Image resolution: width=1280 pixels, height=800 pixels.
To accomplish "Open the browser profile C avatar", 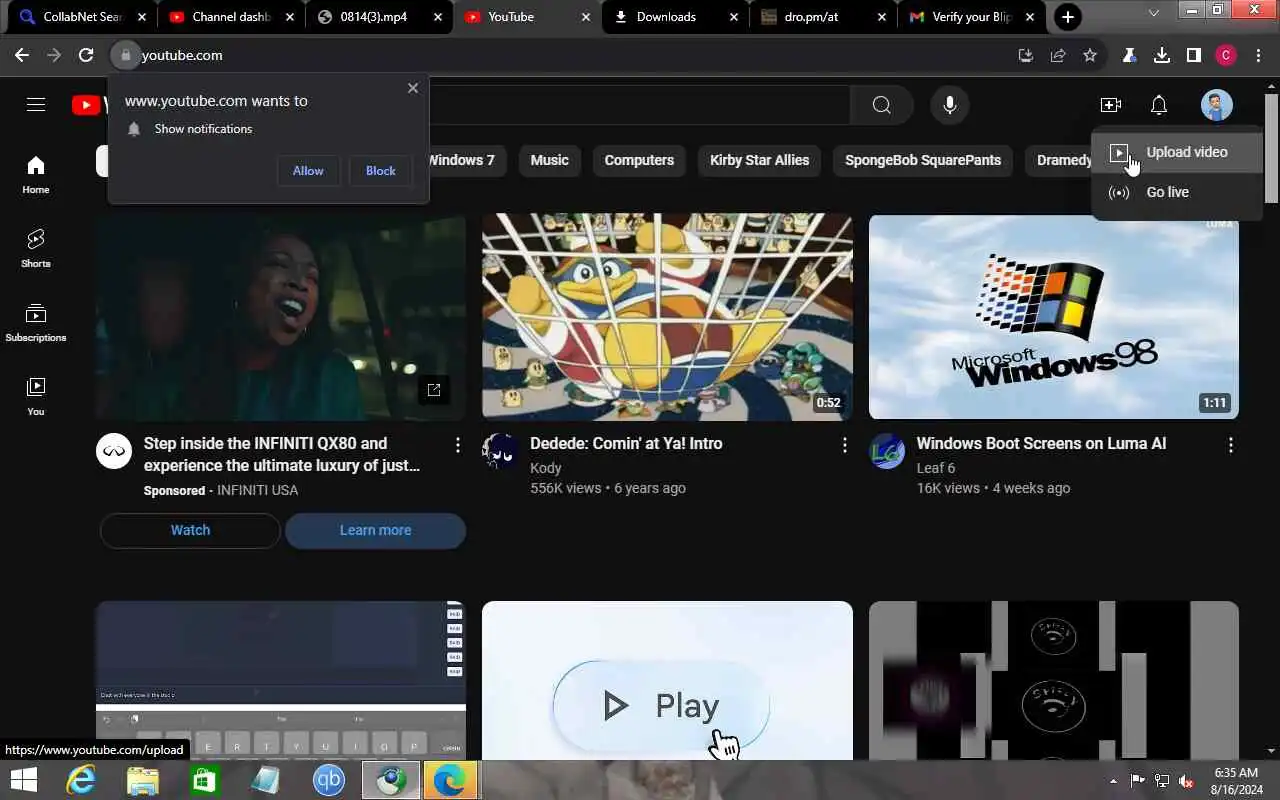I will pyautogui.click(x=1226, y=55).
